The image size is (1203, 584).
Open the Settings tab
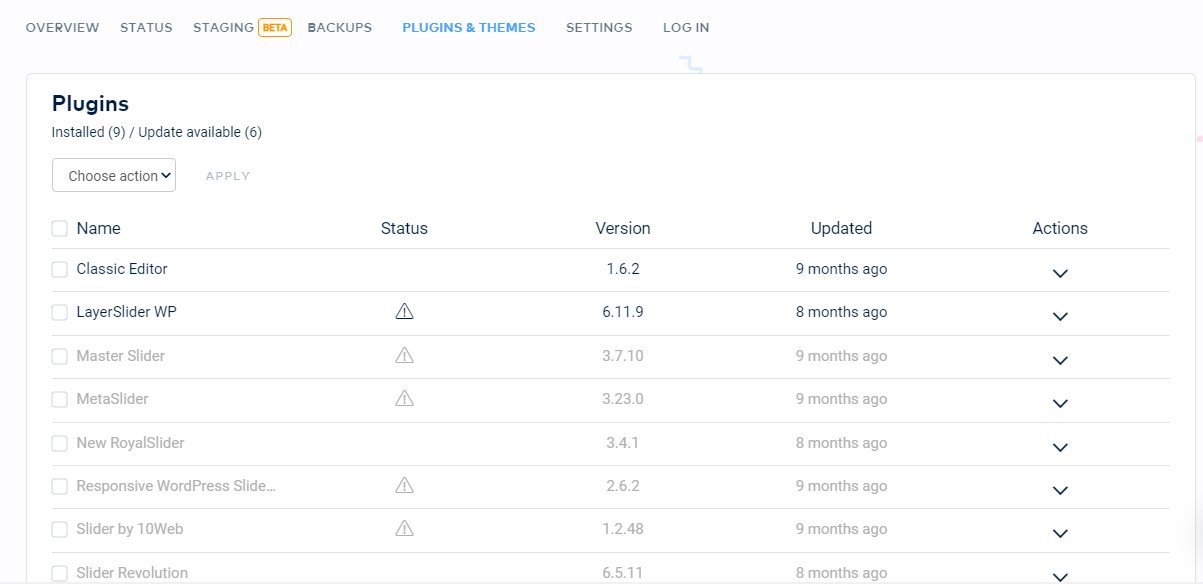[x=599, y=28]
